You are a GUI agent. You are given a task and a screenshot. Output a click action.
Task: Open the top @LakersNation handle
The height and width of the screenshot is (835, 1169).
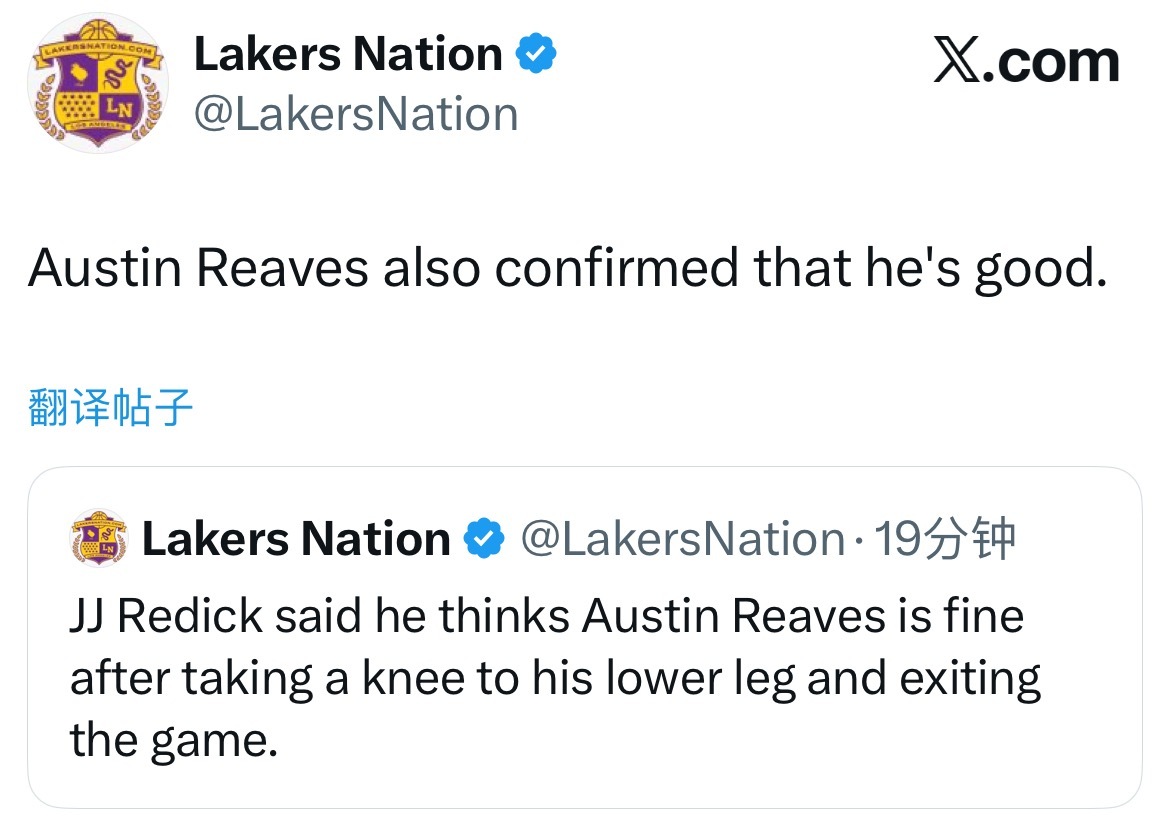356,114
